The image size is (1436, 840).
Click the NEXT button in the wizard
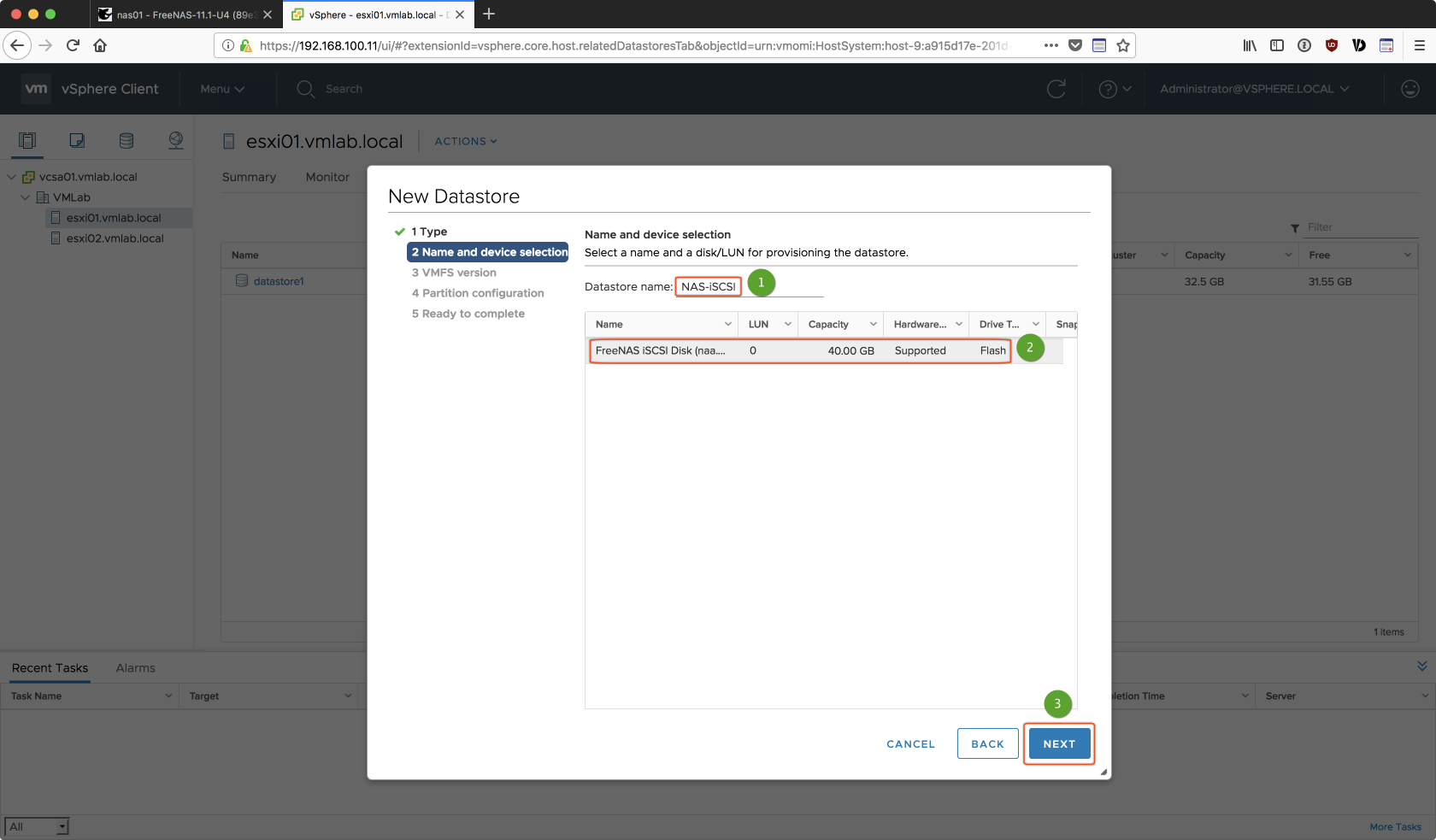click(1059, 744)
